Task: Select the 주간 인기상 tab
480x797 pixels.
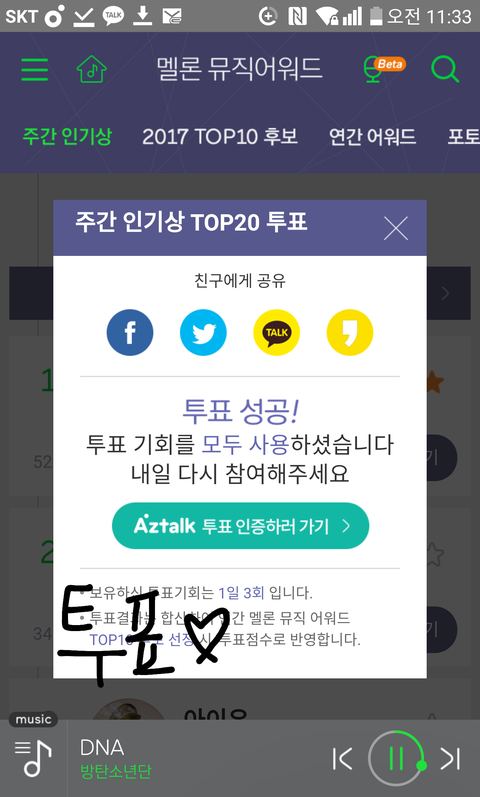Action: click(67, 136)
